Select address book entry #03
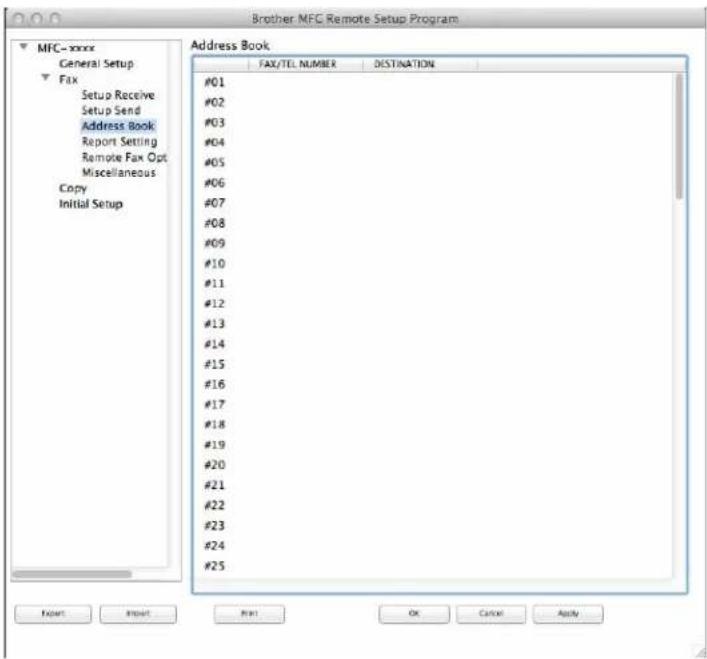 [432, 123]
